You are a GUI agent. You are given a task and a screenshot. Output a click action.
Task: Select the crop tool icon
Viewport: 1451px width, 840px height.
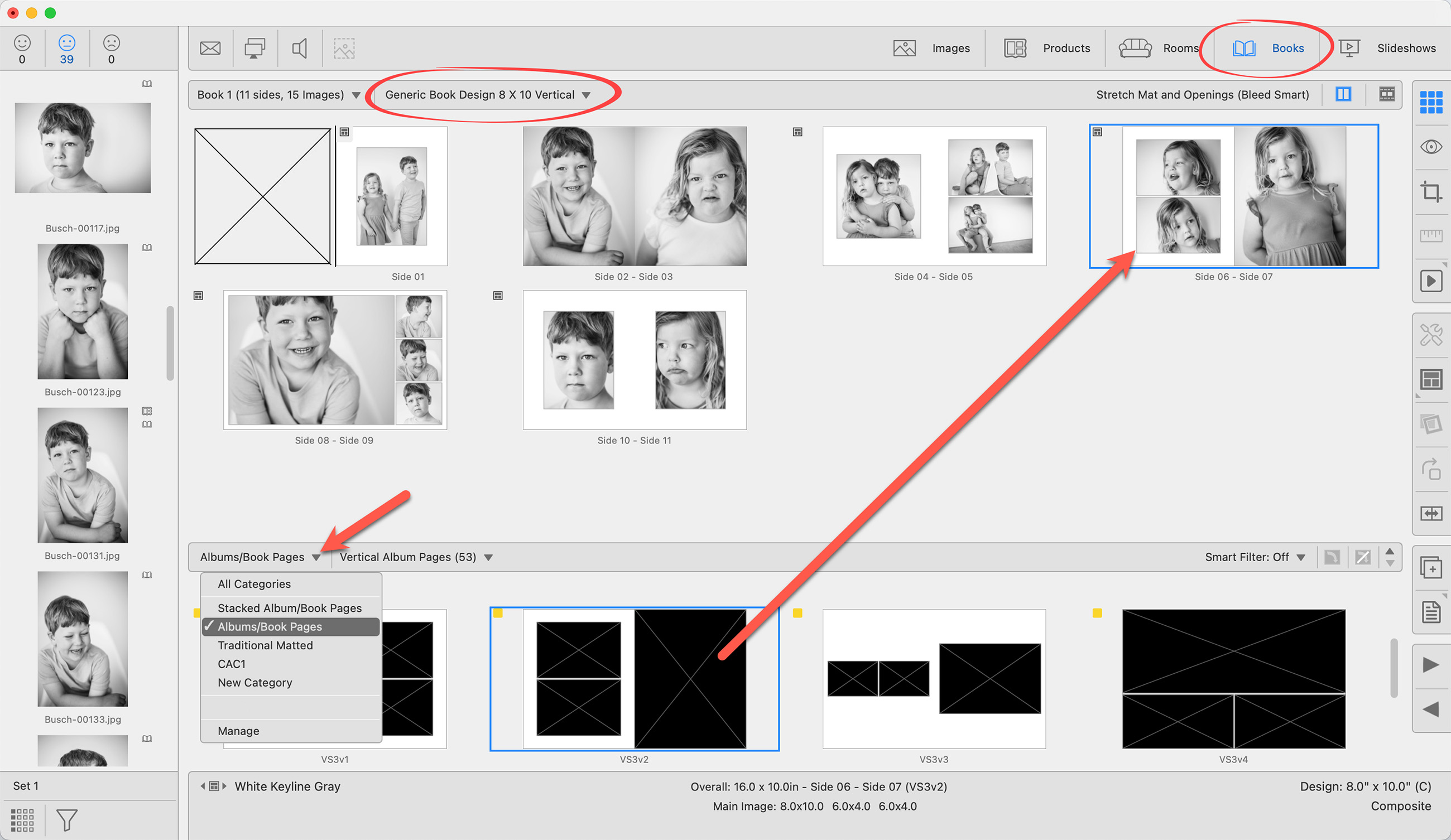coord(1430,191)
